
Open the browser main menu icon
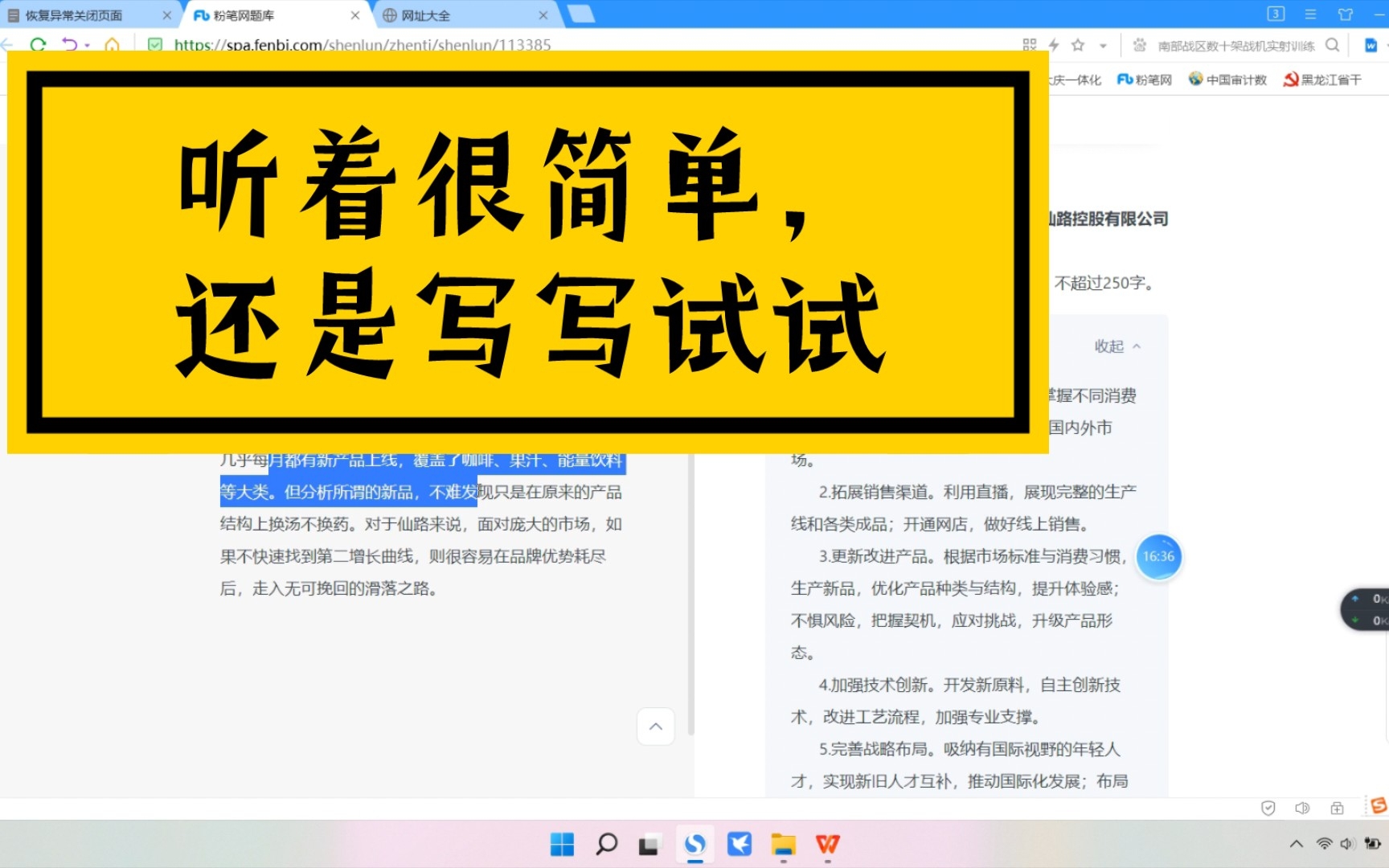(x=1310, y=14)
